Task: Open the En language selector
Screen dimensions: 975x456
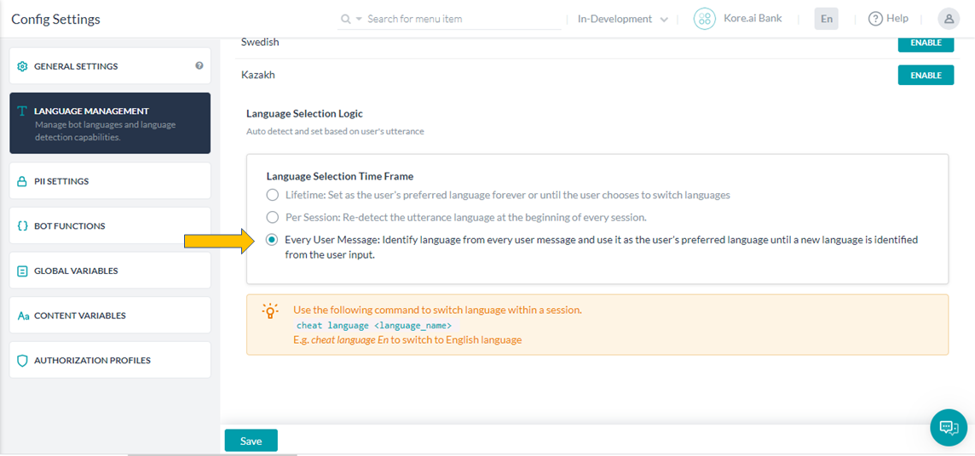Action: (x=826, y=19)
